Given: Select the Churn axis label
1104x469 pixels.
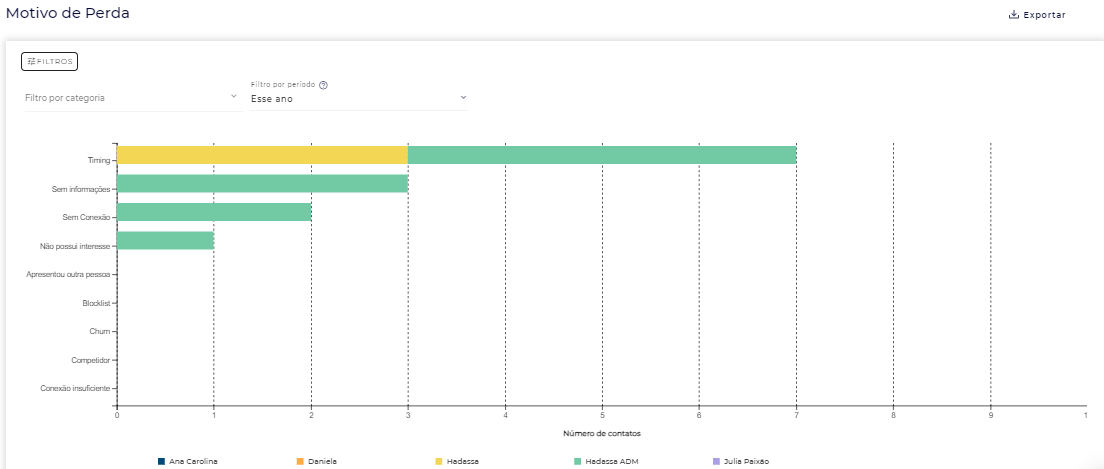Looking at the screenshot, I should [100, 331].
